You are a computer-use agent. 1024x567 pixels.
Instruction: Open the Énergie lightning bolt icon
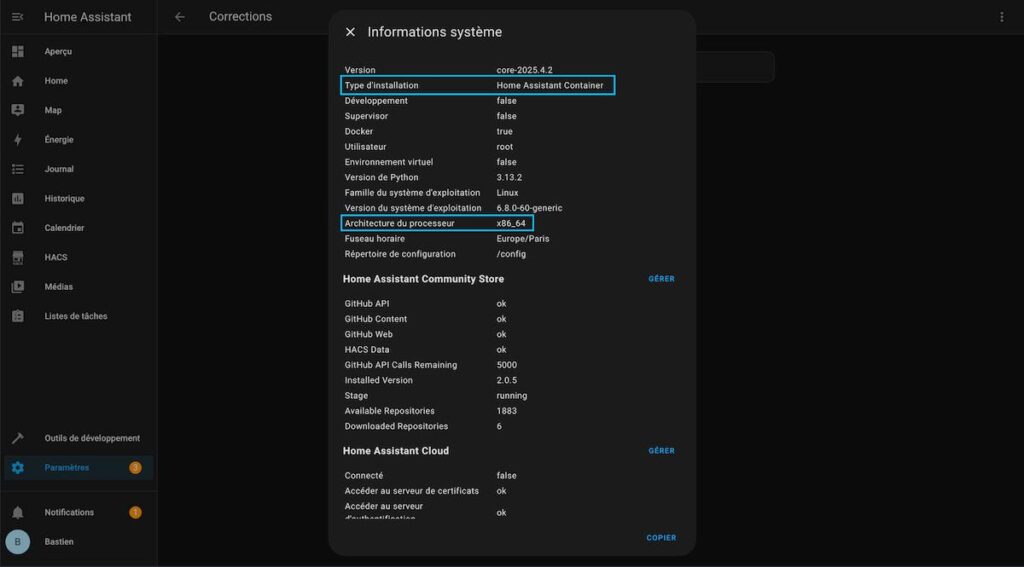tap(18, 140)
